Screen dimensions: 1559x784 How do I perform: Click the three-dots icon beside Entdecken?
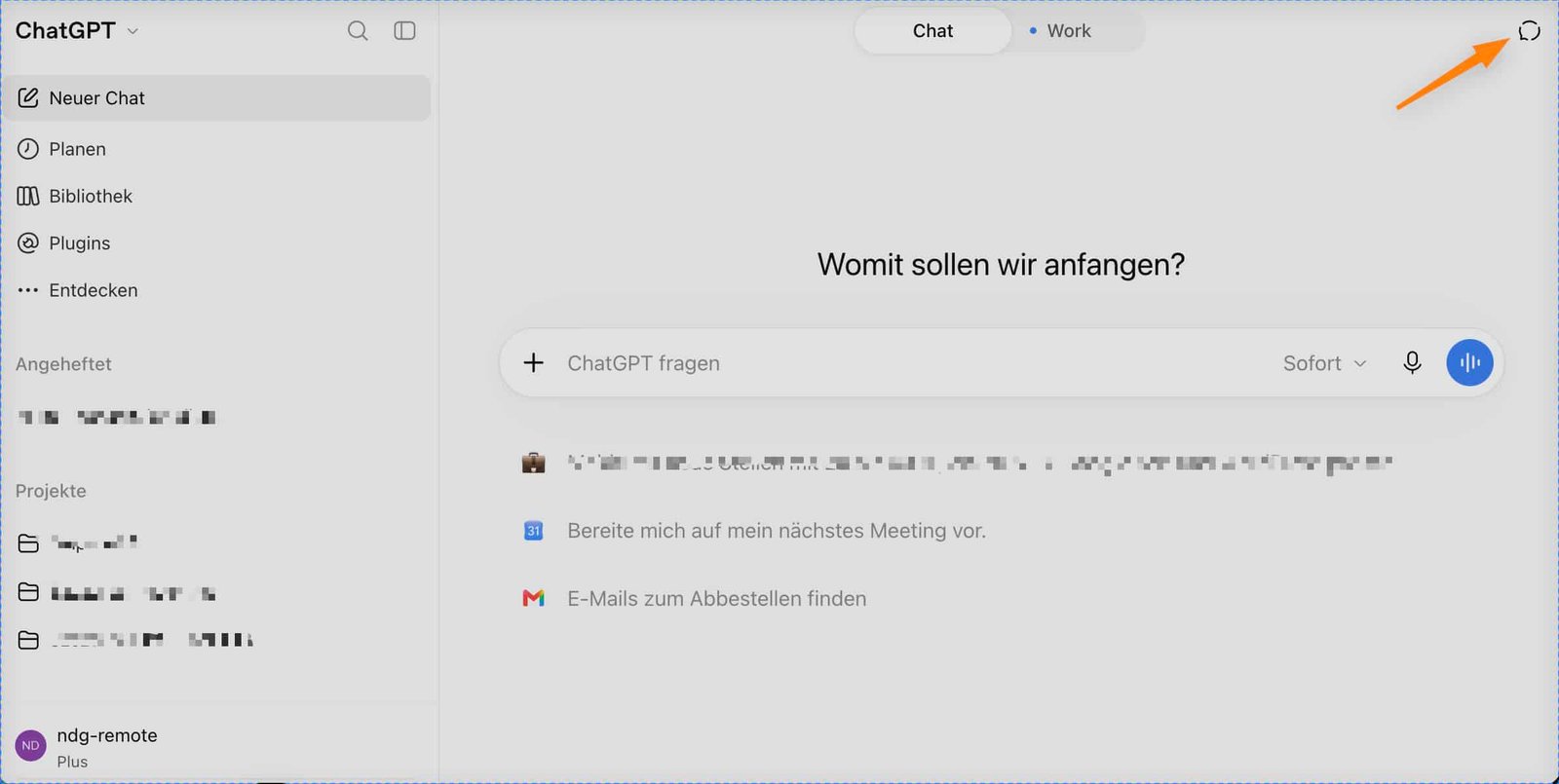pyautogui.click(x=28, y=290)
